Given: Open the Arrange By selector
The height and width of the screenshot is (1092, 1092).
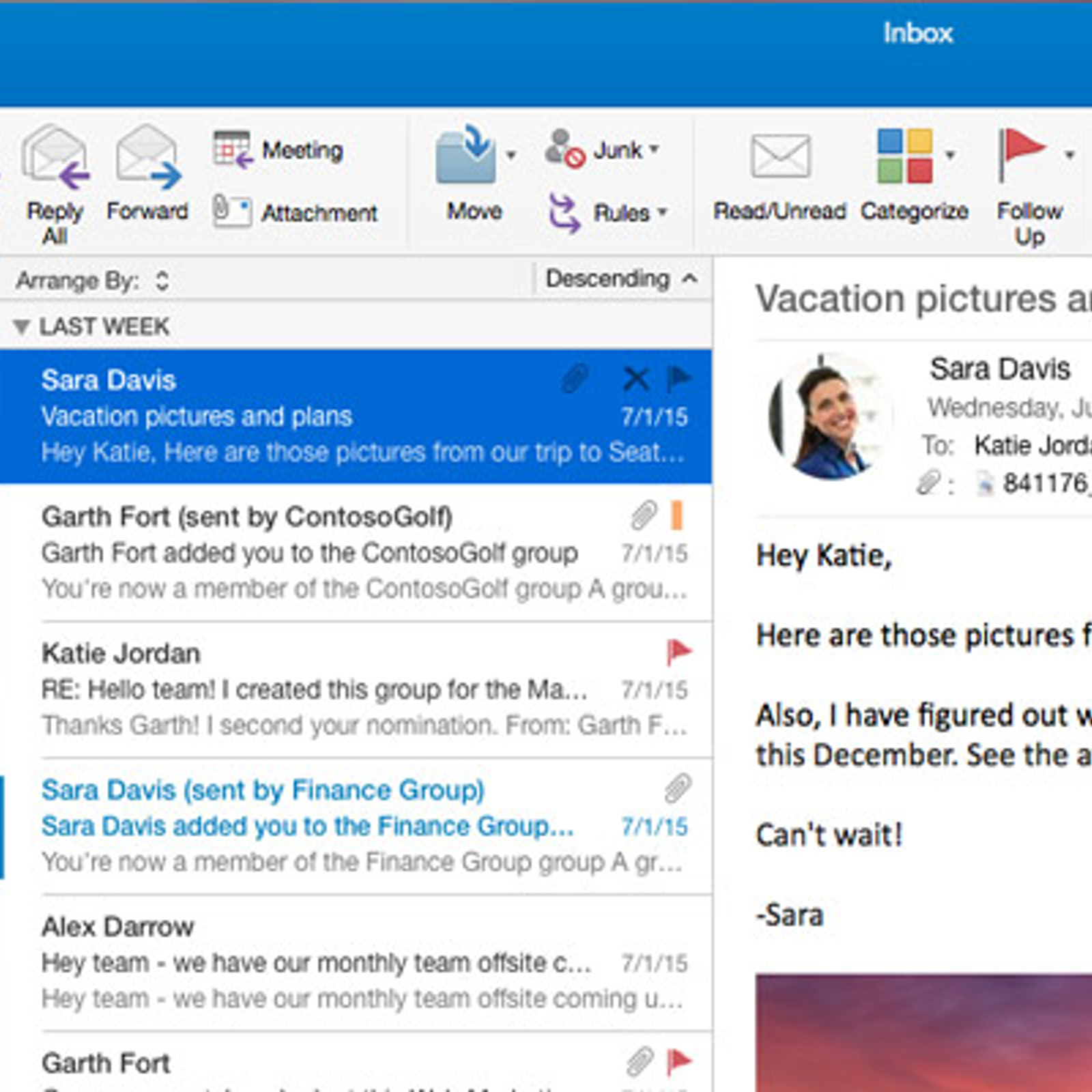Looking at the screenshot, I should point(93,281).
